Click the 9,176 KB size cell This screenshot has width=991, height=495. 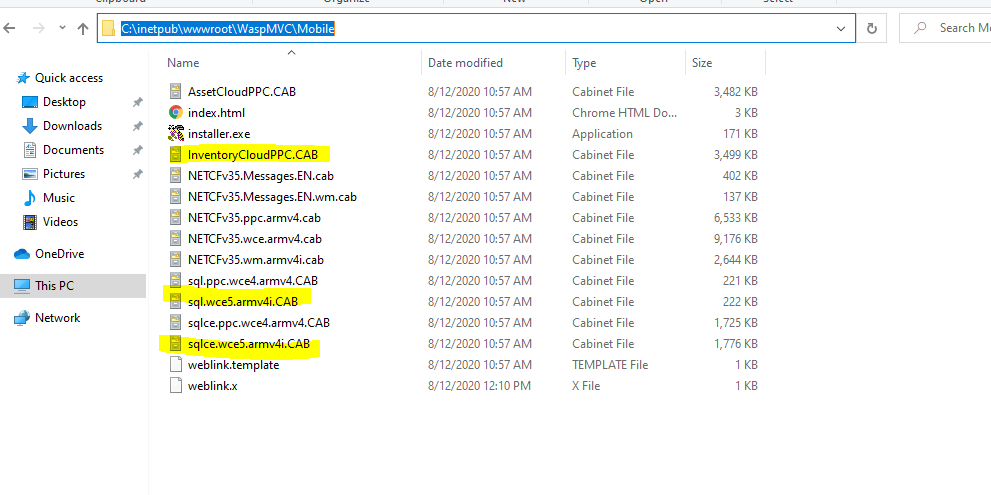[x=735, y=239]
